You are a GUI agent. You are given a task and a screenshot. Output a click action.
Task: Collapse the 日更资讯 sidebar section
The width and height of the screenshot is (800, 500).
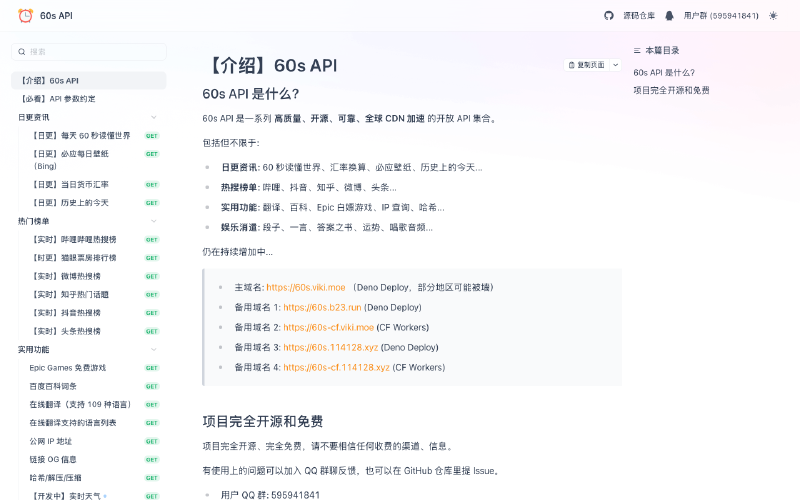[x=154, y=117]
